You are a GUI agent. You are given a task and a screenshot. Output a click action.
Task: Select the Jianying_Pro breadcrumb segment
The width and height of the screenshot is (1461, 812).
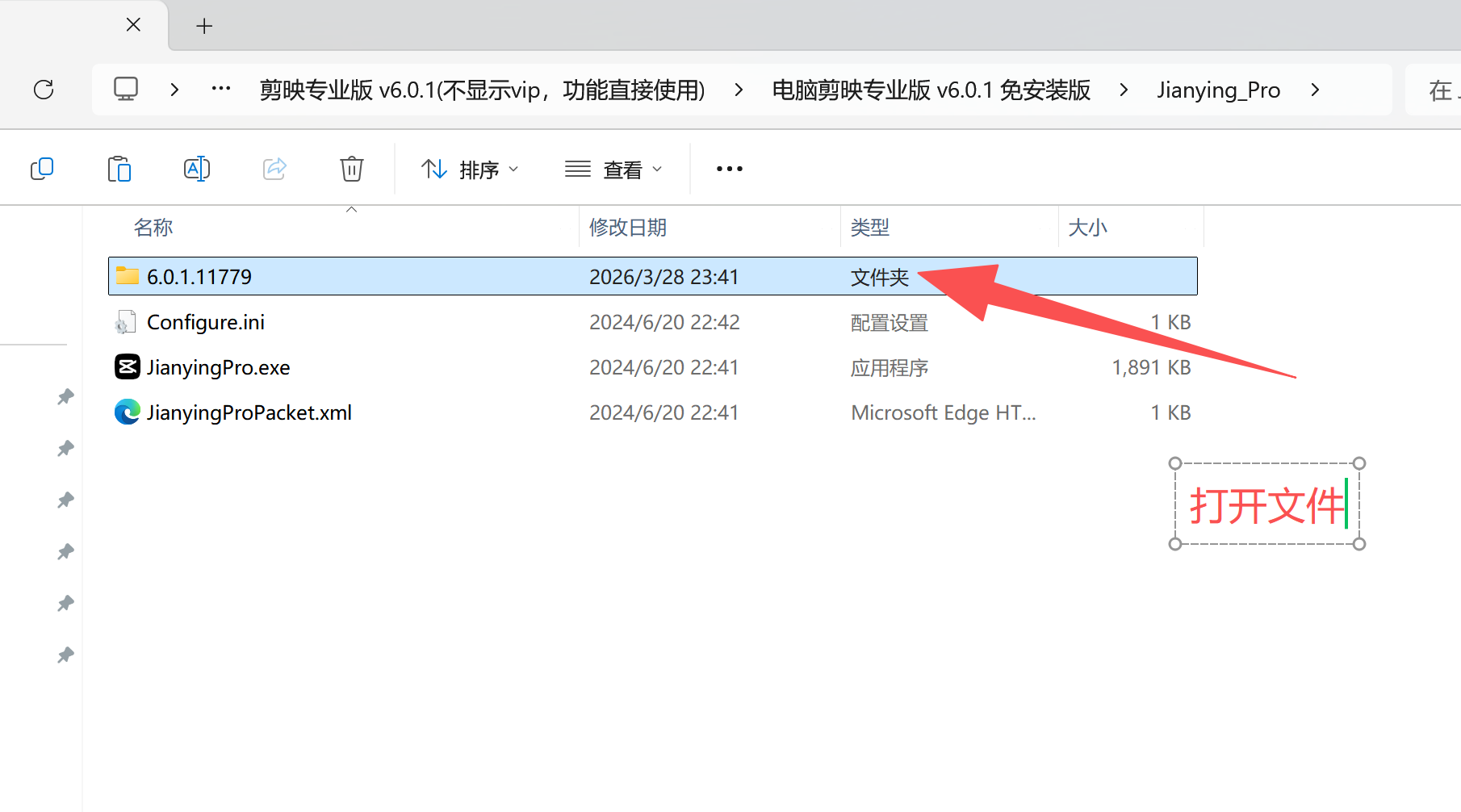1219,90
